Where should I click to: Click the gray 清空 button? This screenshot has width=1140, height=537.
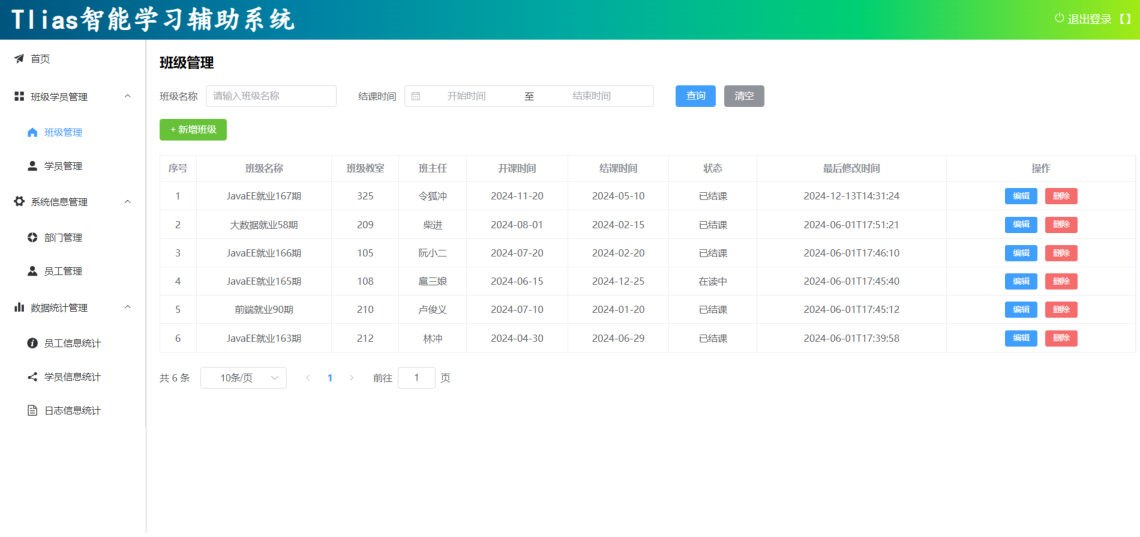click(744, 96)
